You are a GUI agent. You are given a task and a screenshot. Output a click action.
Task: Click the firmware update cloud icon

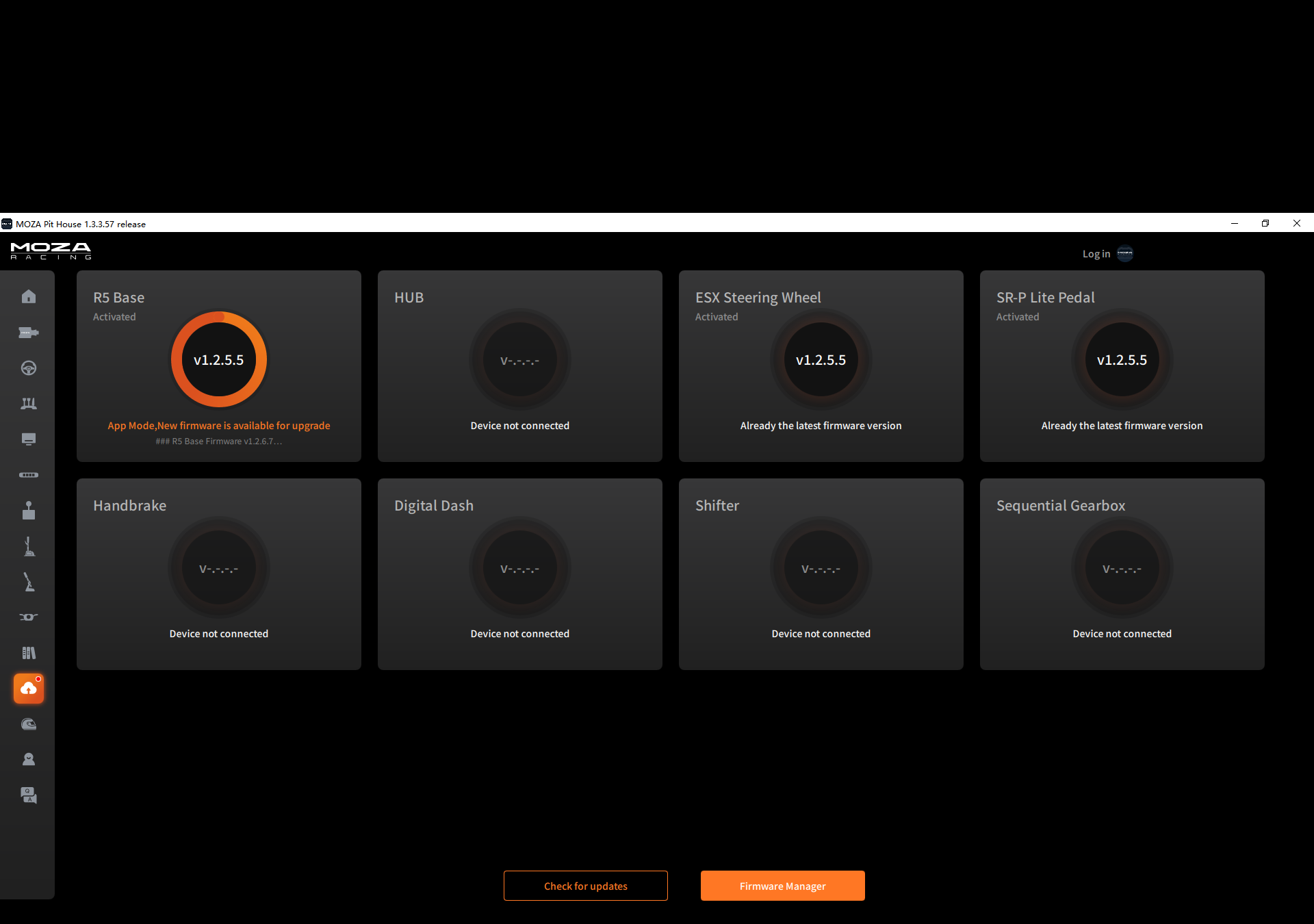28,688
